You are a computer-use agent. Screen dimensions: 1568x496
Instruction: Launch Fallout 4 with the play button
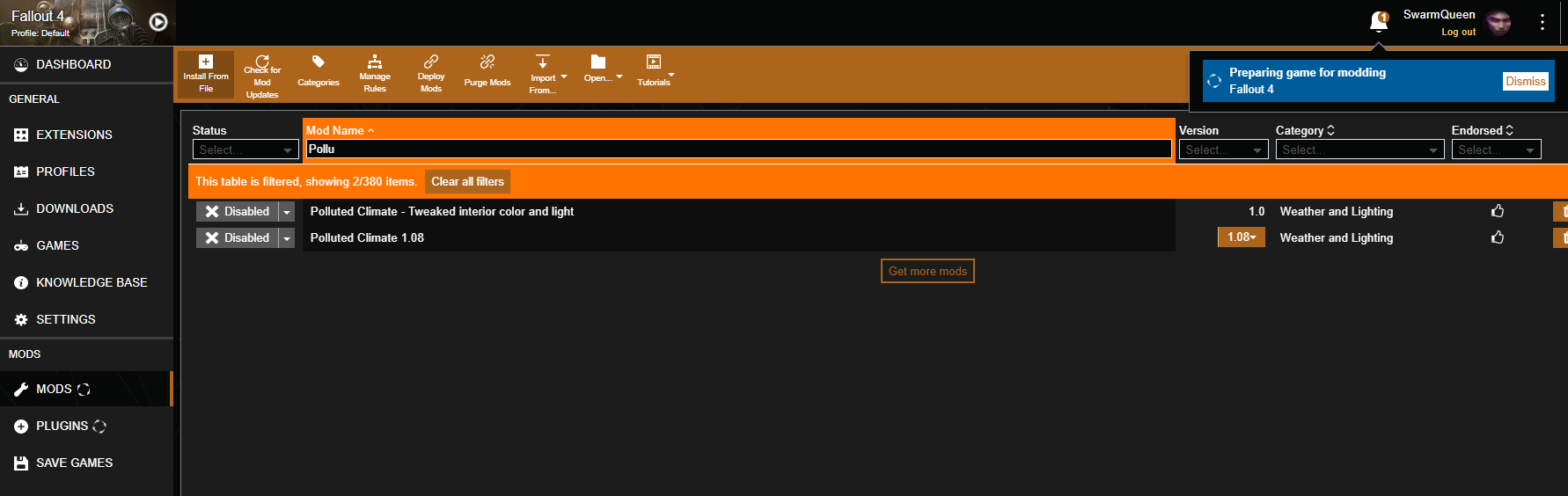[x=158, y=22]
